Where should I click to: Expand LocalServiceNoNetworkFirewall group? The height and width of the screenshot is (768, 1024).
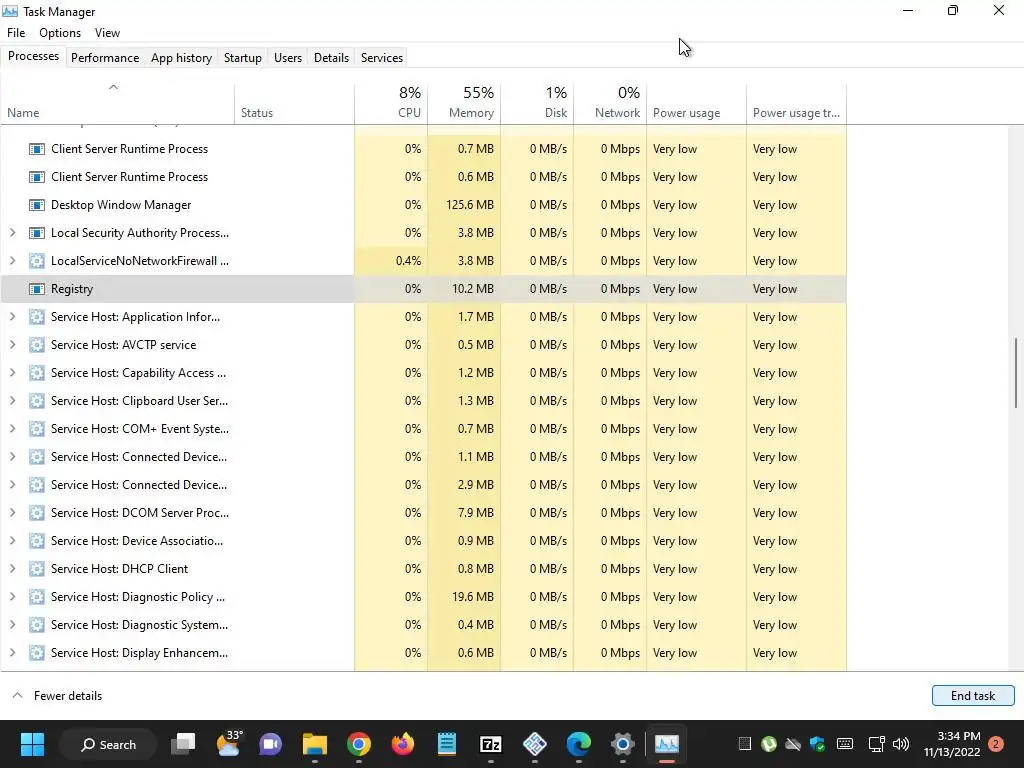click(x=12, y=261)
